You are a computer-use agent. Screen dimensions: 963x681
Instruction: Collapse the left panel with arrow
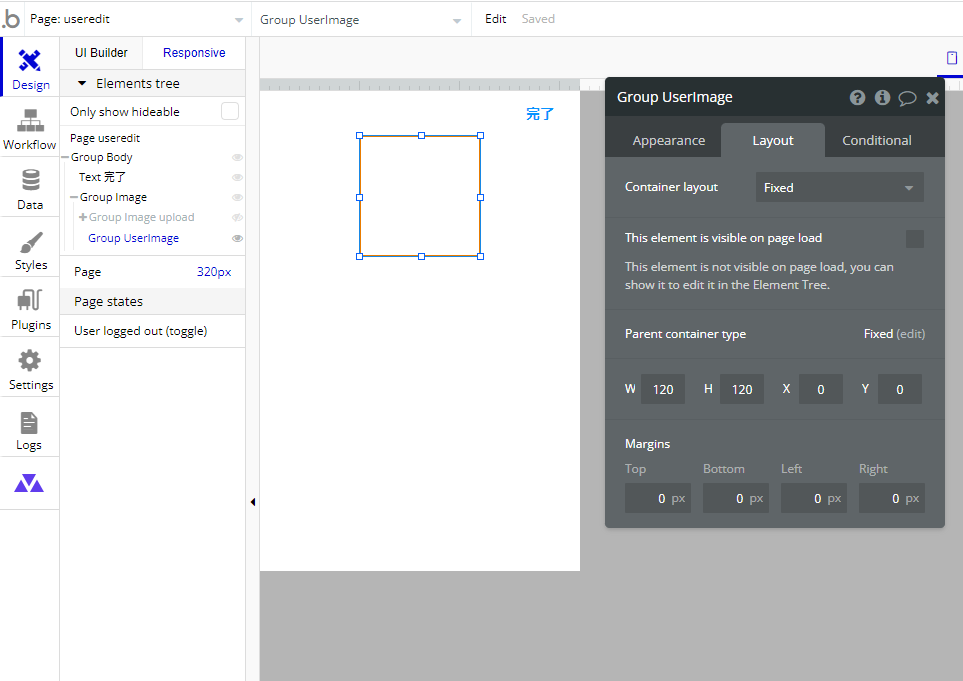(252, 502)
